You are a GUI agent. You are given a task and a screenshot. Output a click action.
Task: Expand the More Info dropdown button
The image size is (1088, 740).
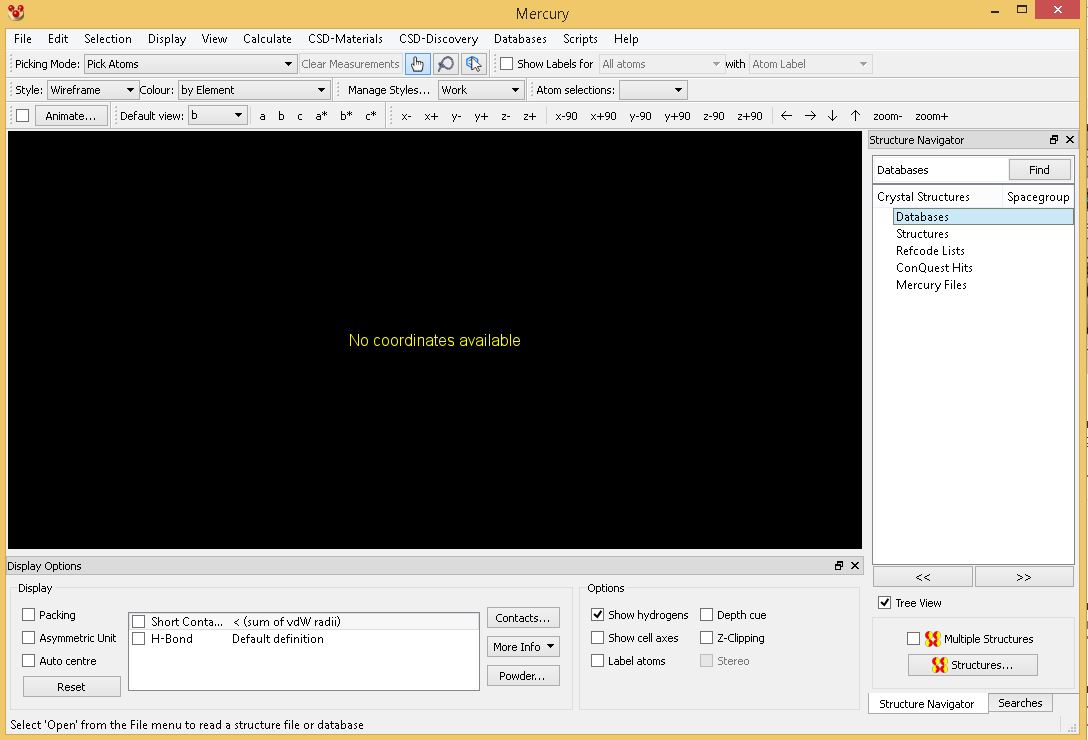523,646
